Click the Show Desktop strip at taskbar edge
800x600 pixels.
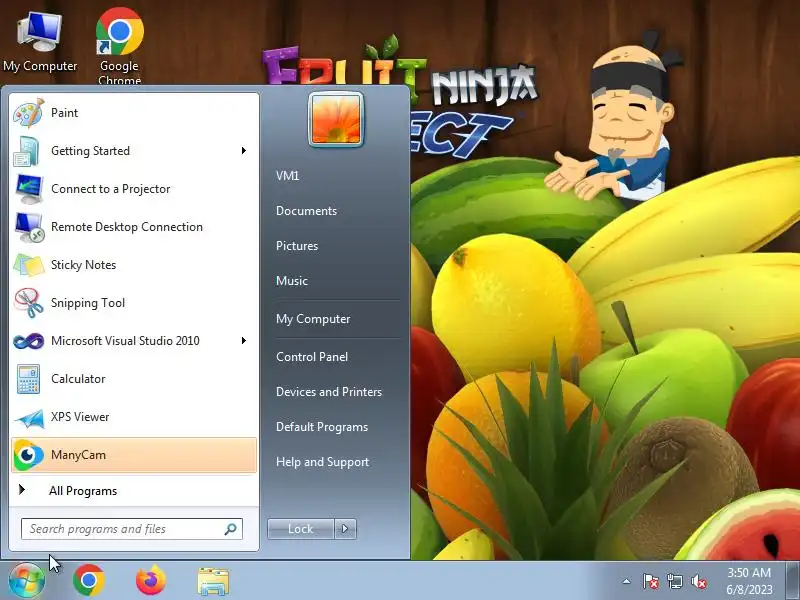pyautogui.click(x=792, y=580)
